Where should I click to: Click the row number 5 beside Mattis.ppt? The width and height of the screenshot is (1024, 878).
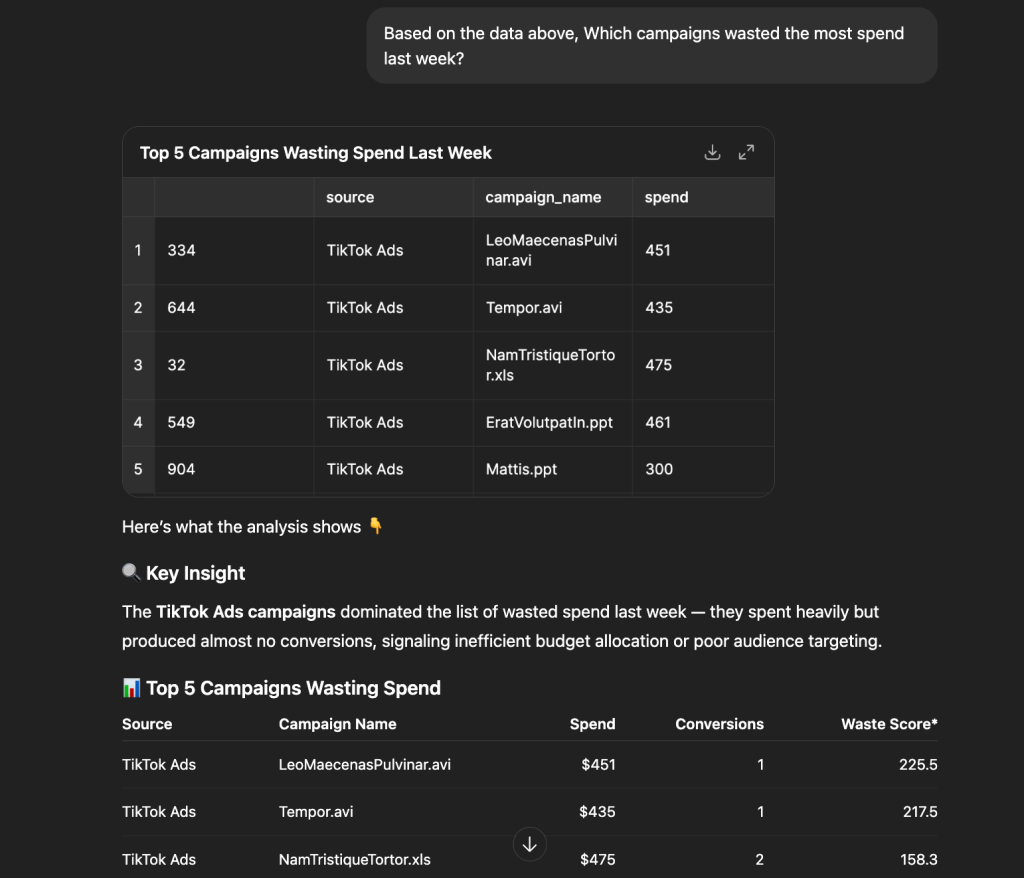point(138,469)
